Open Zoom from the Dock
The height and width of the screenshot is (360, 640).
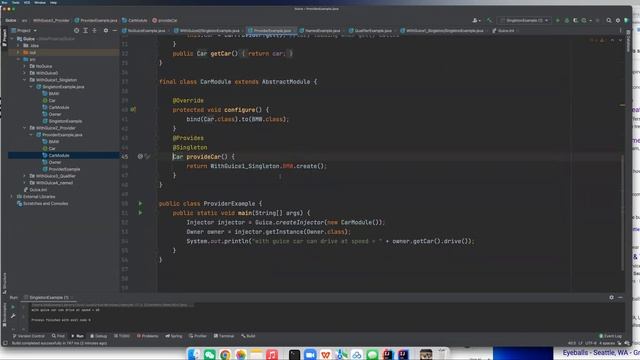pyautogui.click(x=310, y=354)
